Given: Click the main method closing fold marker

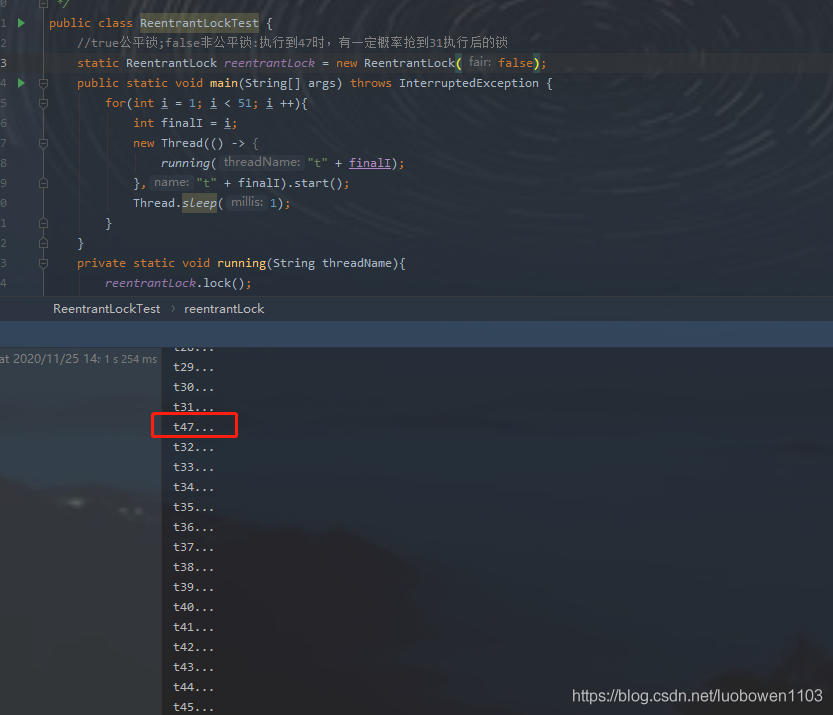Looking at the screenshot, I should point(44,243).
